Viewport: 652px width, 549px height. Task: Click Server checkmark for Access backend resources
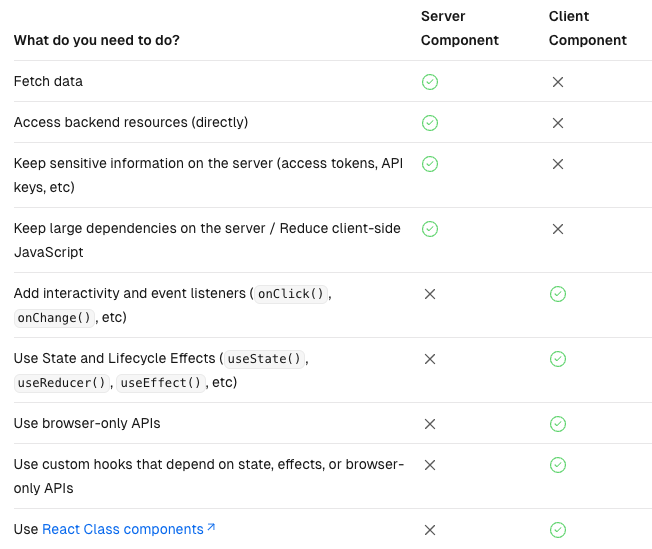[430, 123]
